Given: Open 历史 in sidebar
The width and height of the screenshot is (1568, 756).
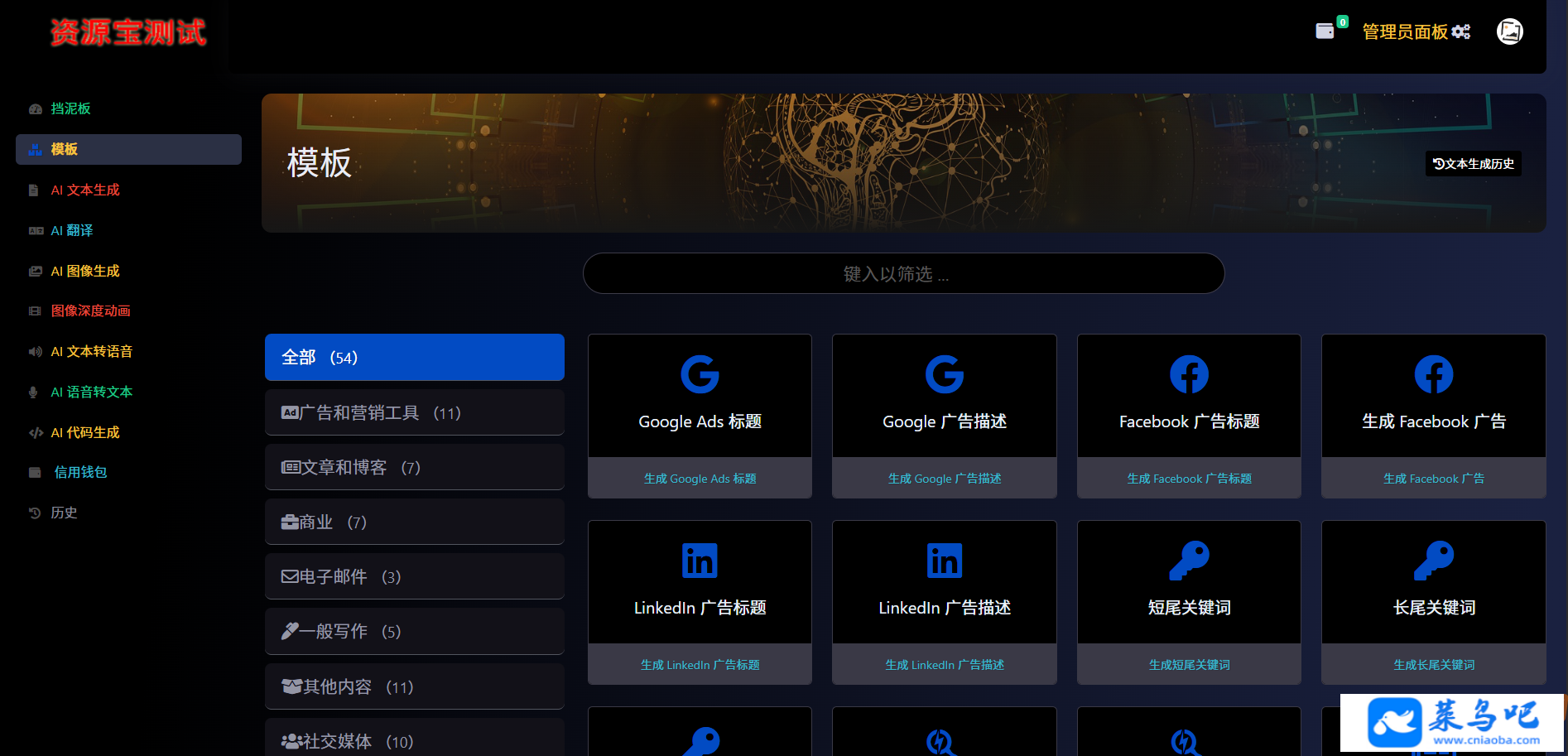Looking at the screenshot, I should [x=128, y=513].
